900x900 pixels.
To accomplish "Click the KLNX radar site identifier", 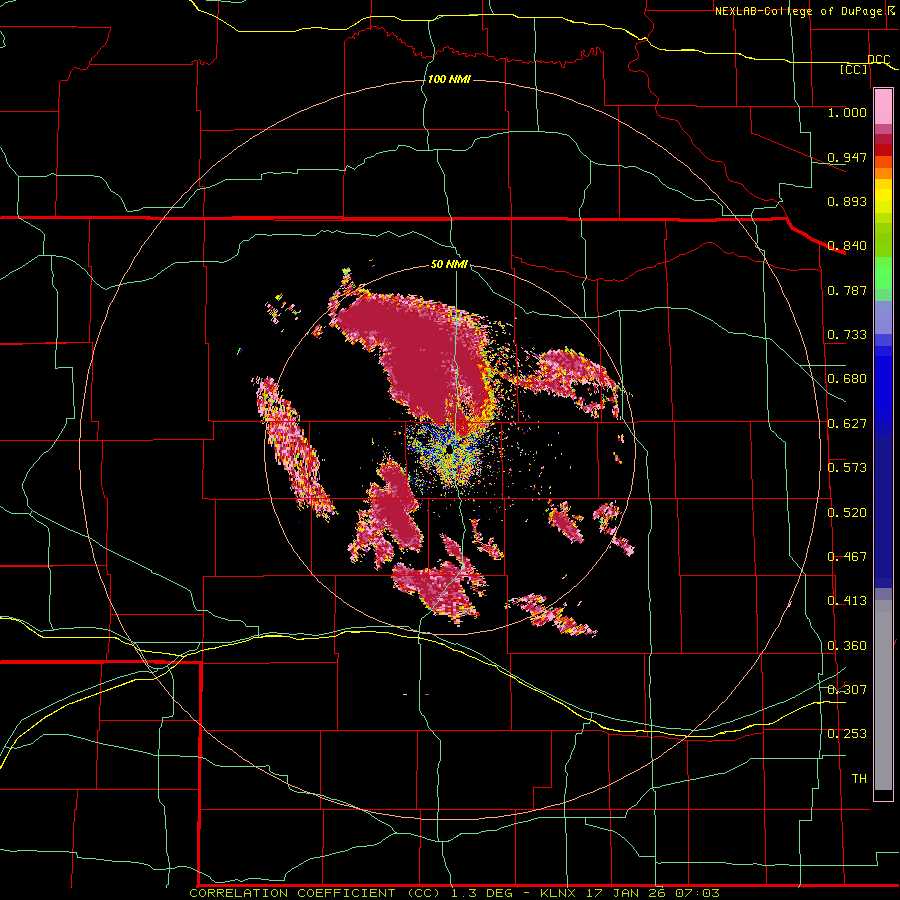I will click(557, 893).
